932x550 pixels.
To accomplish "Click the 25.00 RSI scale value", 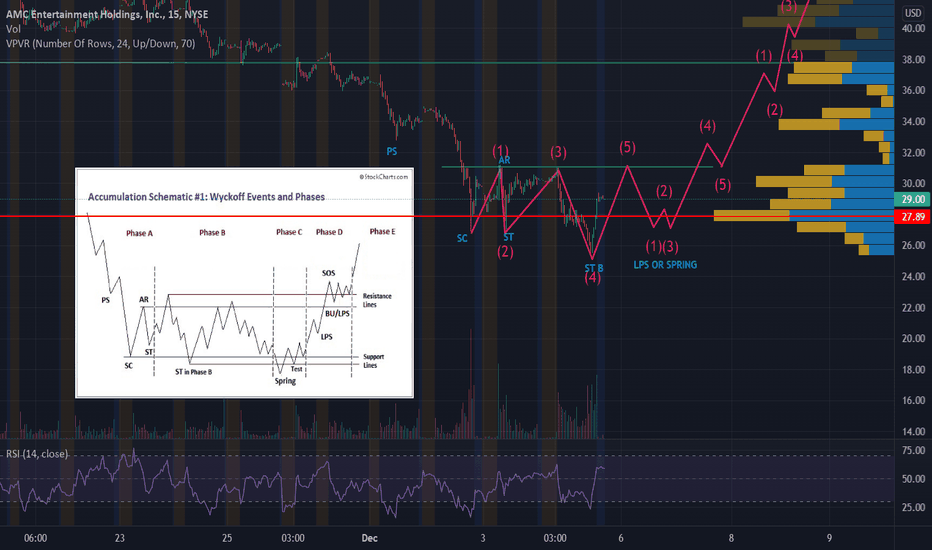I will (x=913, y=507).
